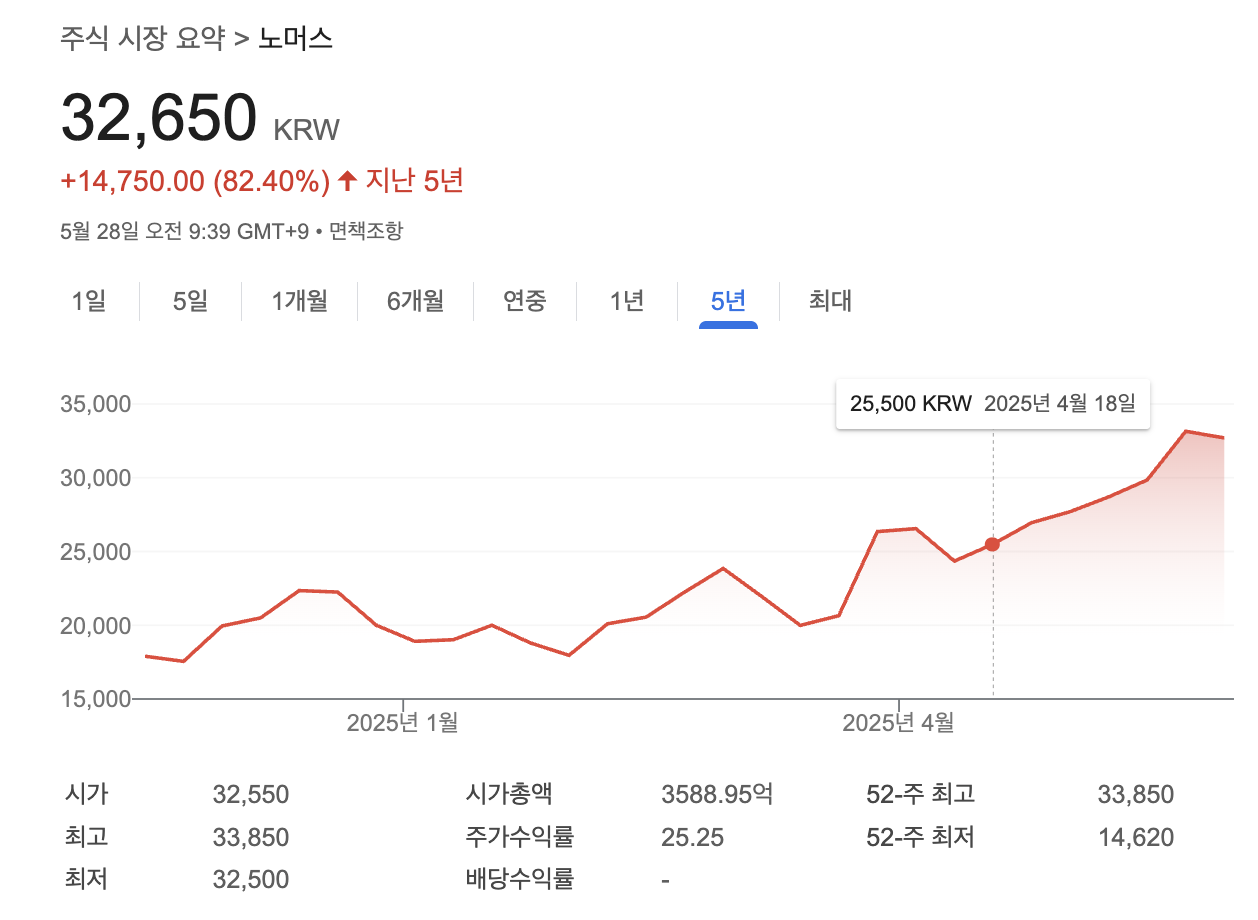This screenshot has height=920, width=1258.
Task: Click the 시가 value 32,550
Action: click(x=251, y=795)
